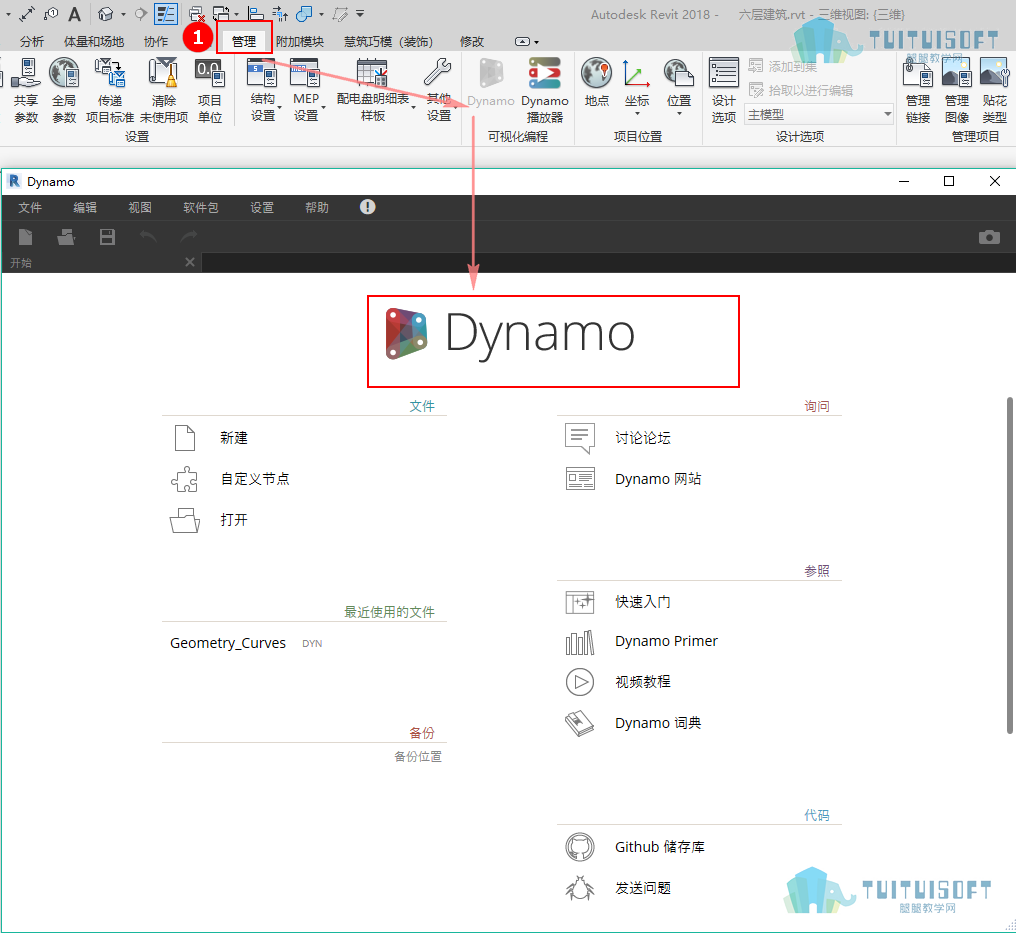The height and width of the screenshot is (933, 1016).
Task: Click the Github repository (储存库) icon
Action: pos(579,847)
